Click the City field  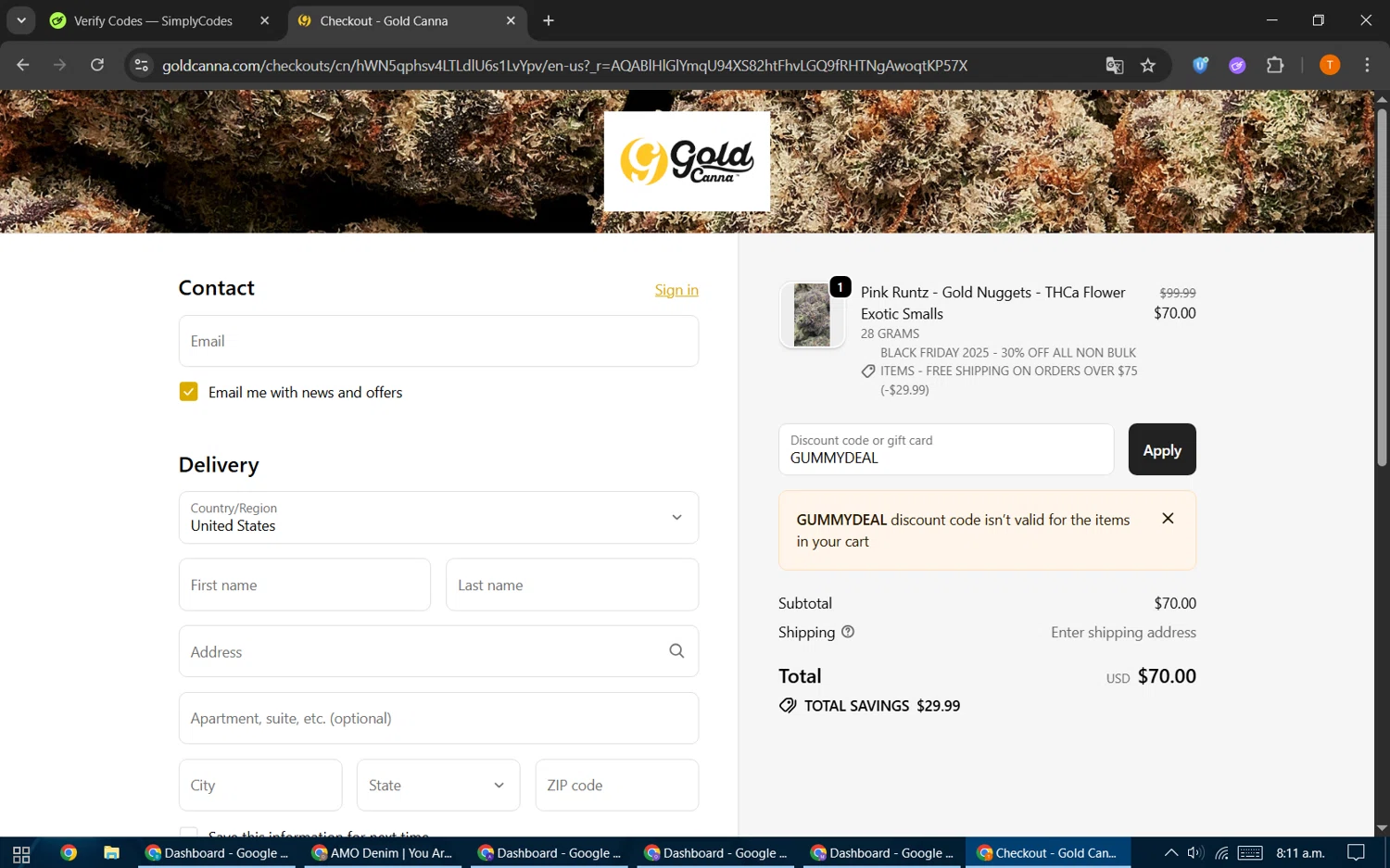(x=260, y=785)
